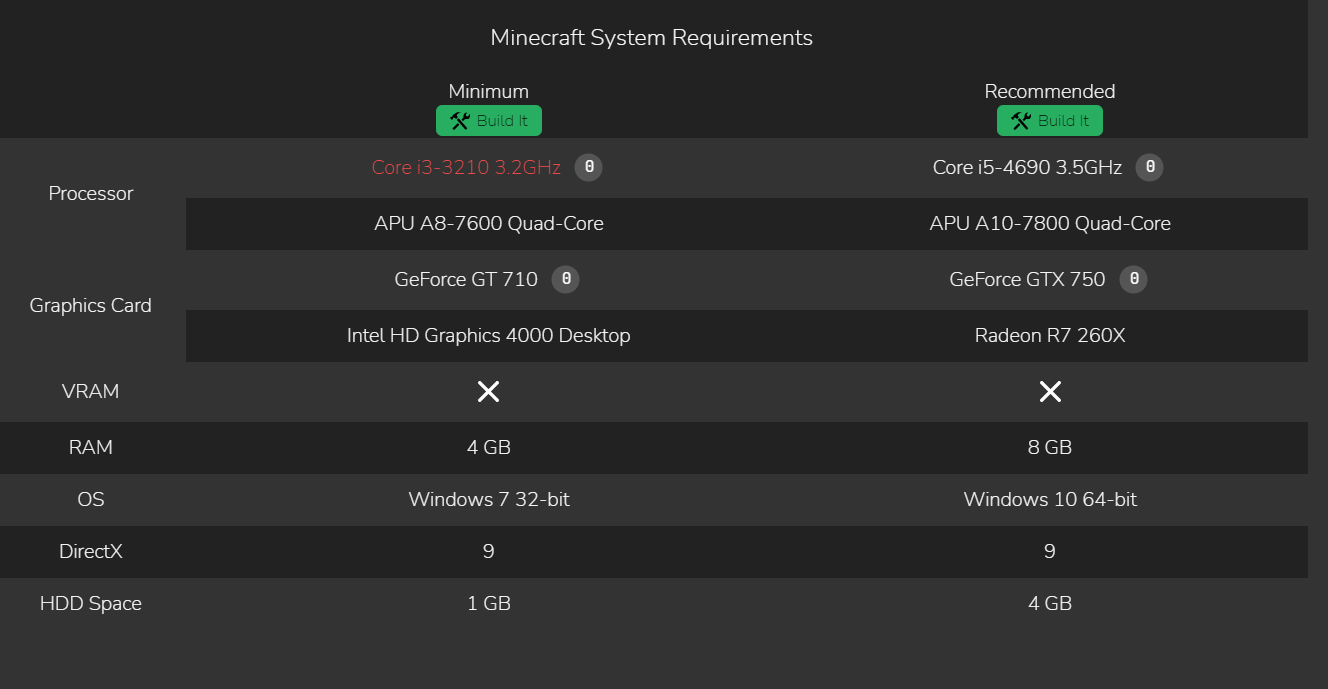Select the Radeon R7 260X text
This screenshot has height=689, width=1328.
1050,335
